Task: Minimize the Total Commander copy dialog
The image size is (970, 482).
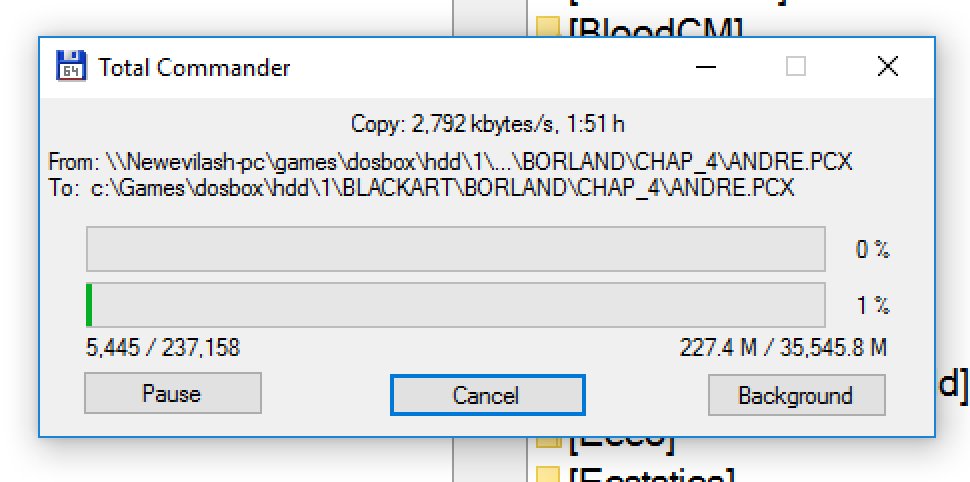Action: coord(706,66)
